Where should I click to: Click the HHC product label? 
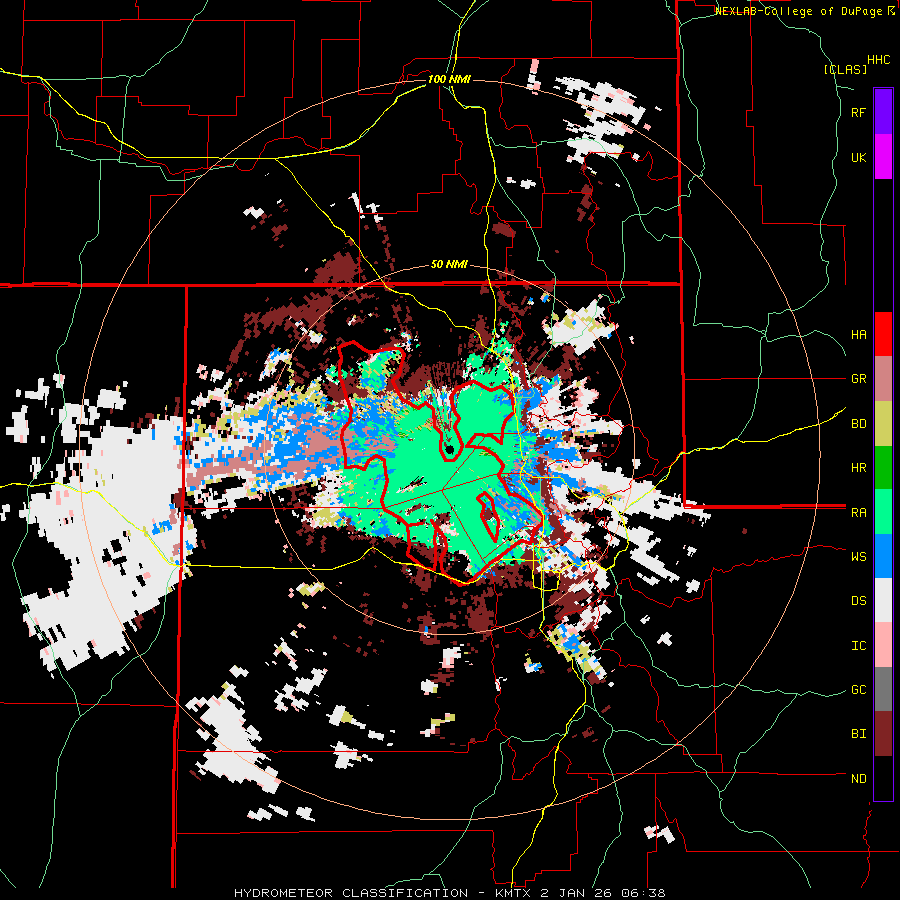coord(878,60)
